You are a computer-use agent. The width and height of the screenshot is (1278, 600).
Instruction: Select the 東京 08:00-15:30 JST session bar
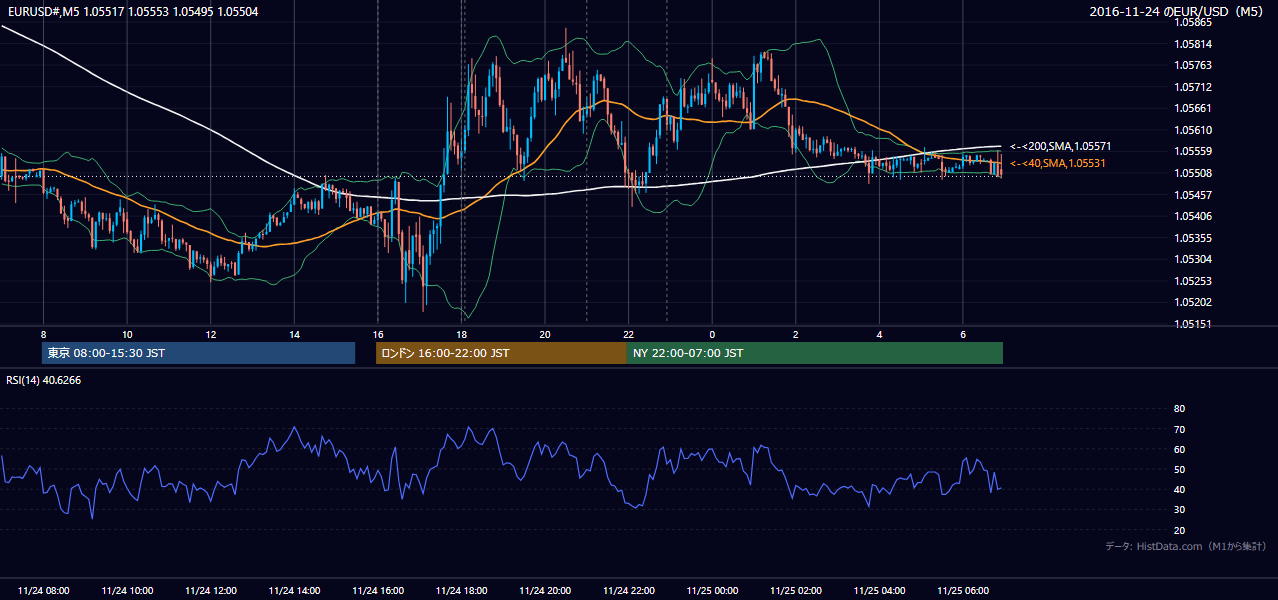pyautogui.click(x=198, y=353)
